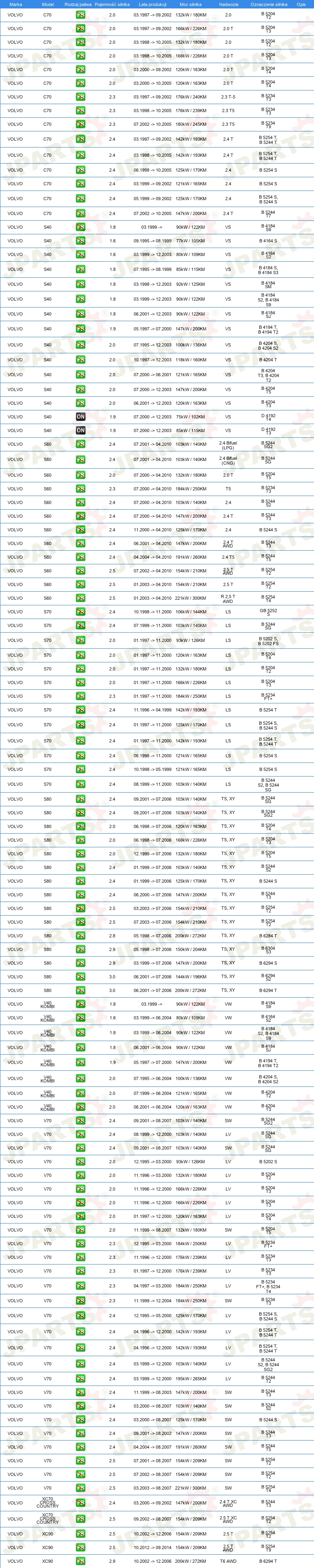Click petrol icon in C70 180kW / 245KM row

(x=80, y=124)
